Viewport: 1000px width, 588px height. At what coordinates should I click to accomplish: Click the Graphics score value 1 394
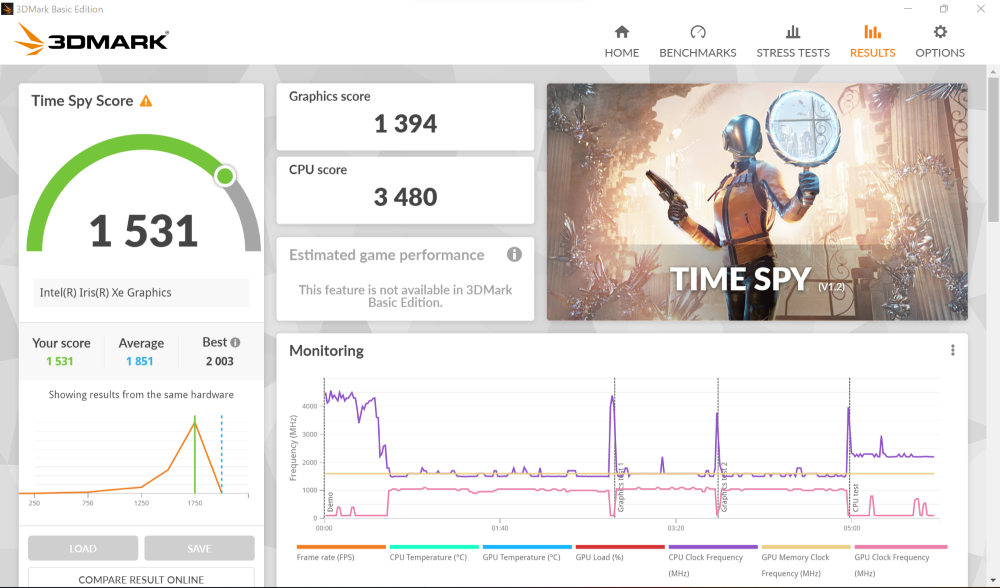coord(406,124)
